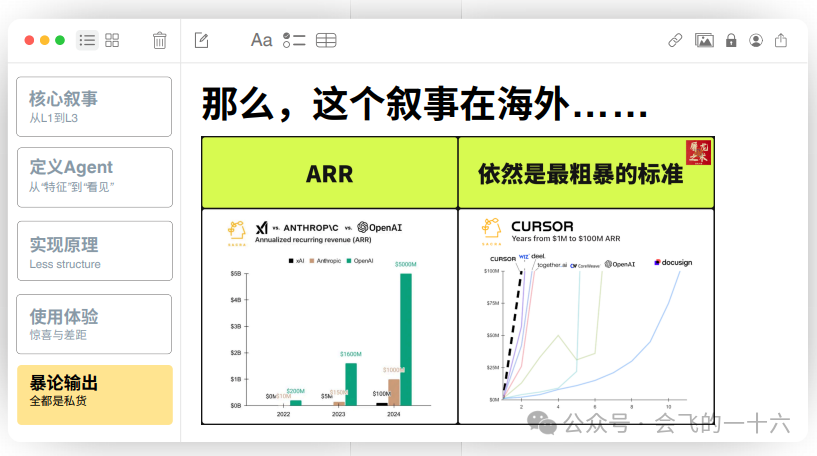Click the Annualized recurring revenue (ARR) subtitle
The width and height of the screenshot is (817, 456).
click(x=313, y=240)
